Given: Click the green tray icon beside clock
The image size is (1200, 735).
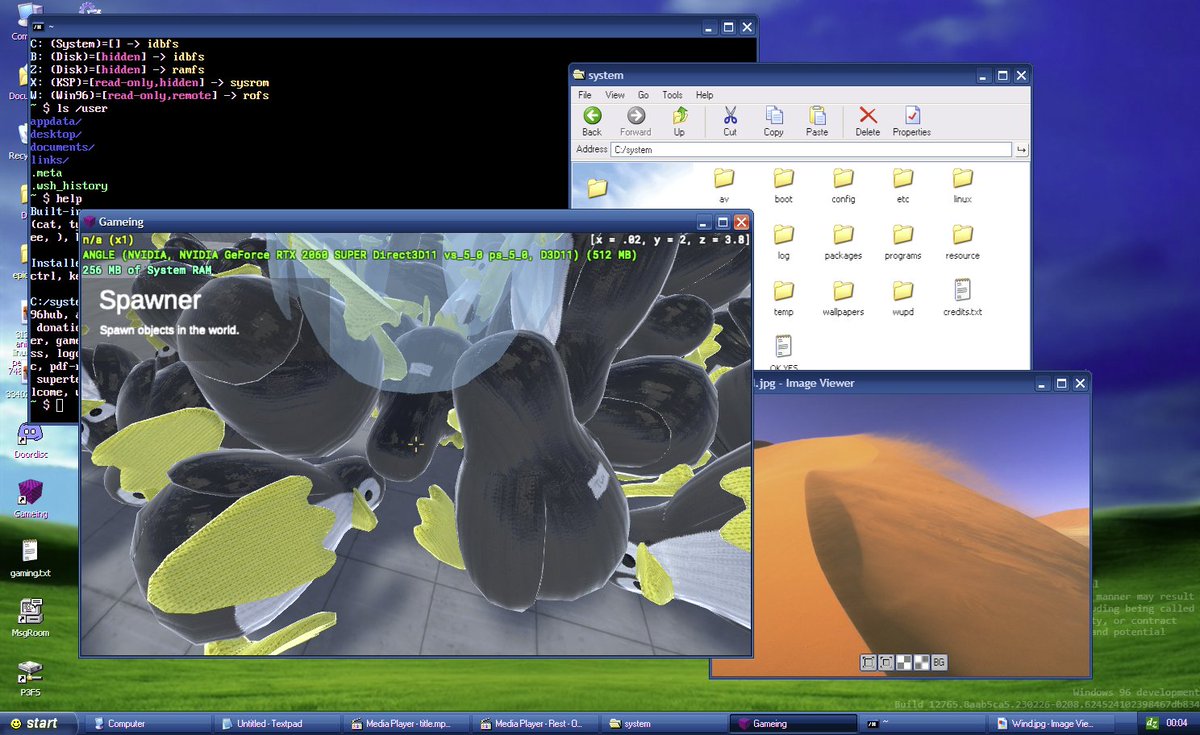Looking at the screenshot, I should click(1152, 723).
